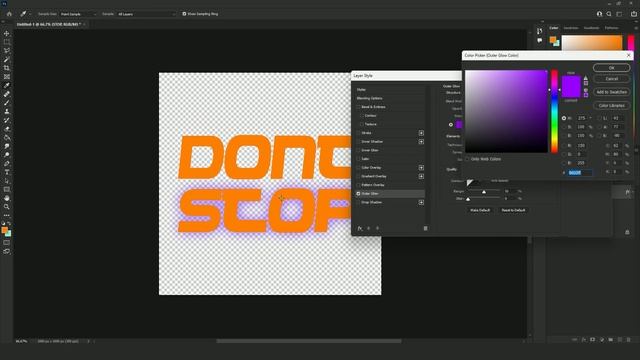
Task: Click Reset to Default in Layer Style
Action: point(513,210)
